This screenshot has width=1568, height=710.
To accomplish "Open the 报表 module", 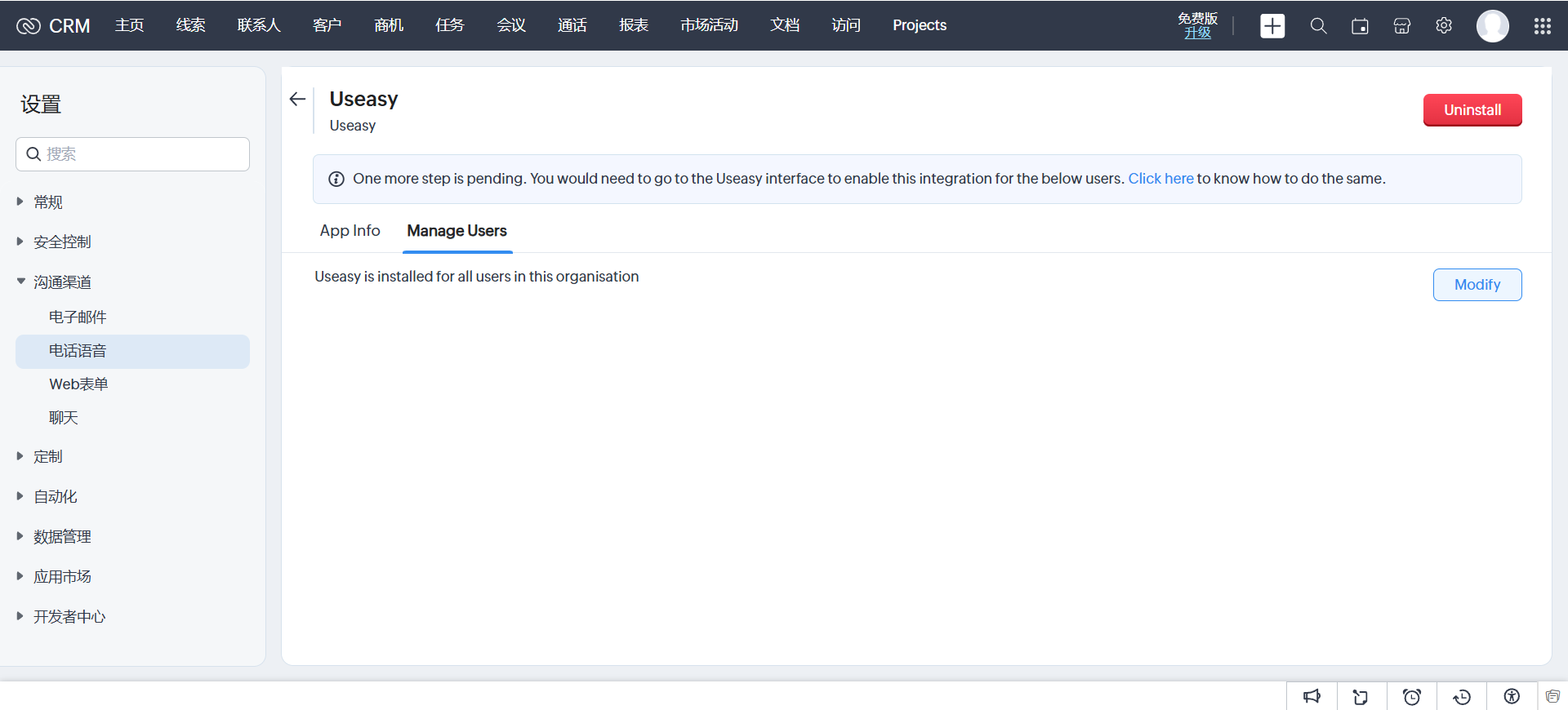I will (x=634, y=25).
